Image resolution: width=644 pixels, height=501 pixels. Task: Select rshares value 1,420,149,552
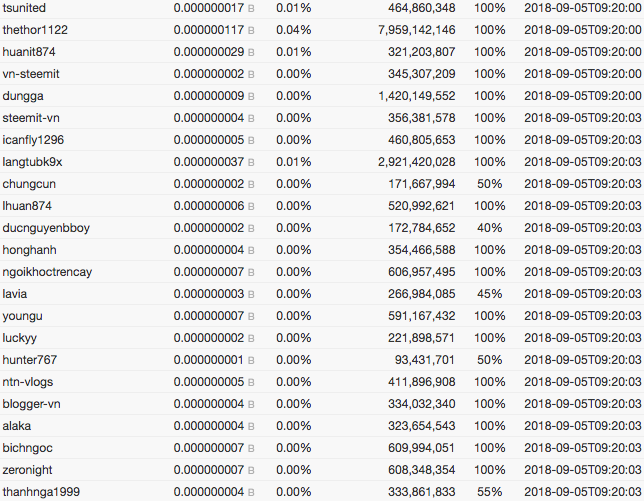(x=416, y=96)
